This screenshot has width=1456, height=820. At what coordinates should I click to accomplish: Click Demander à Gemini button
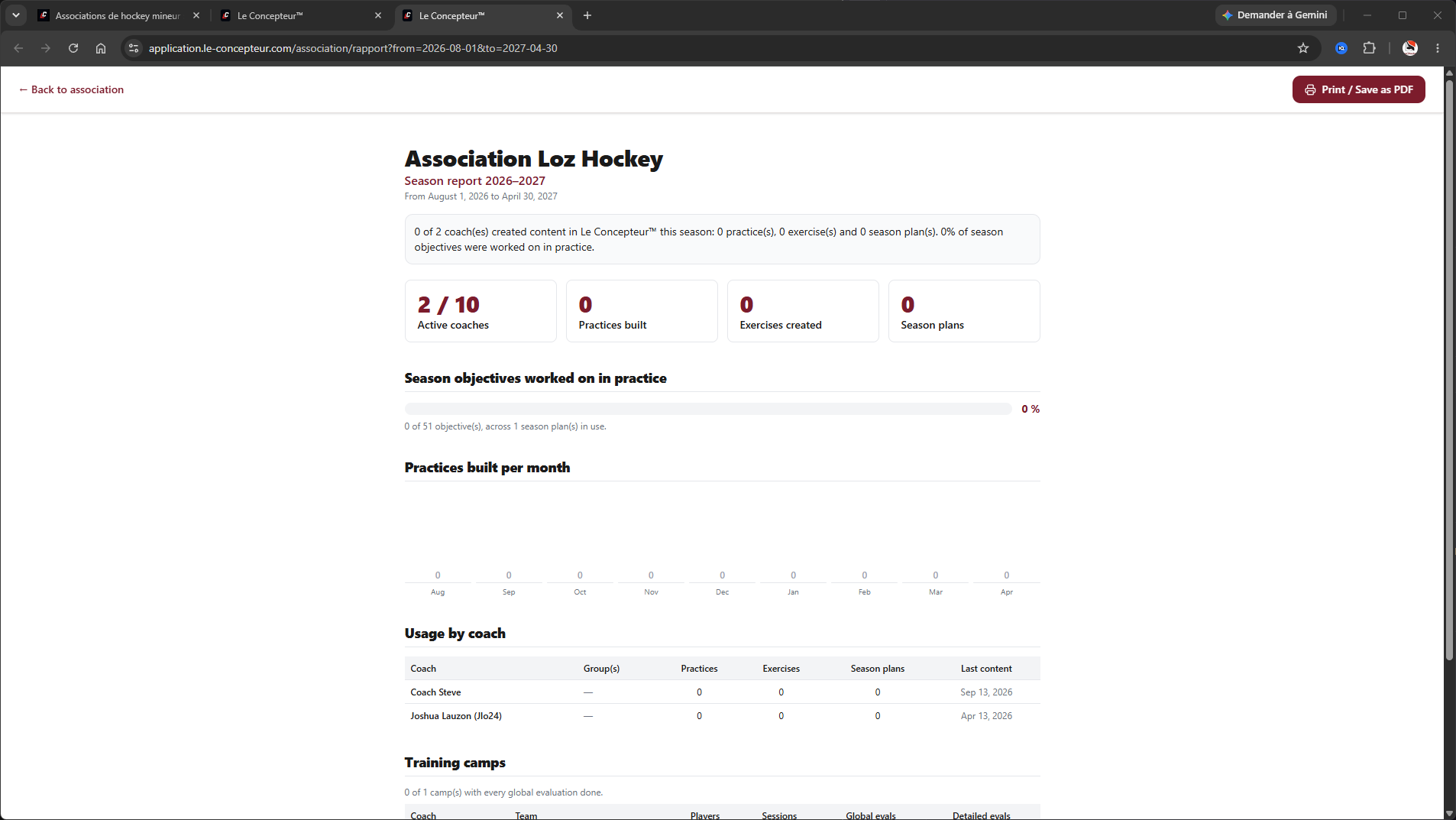[1275, 15]
